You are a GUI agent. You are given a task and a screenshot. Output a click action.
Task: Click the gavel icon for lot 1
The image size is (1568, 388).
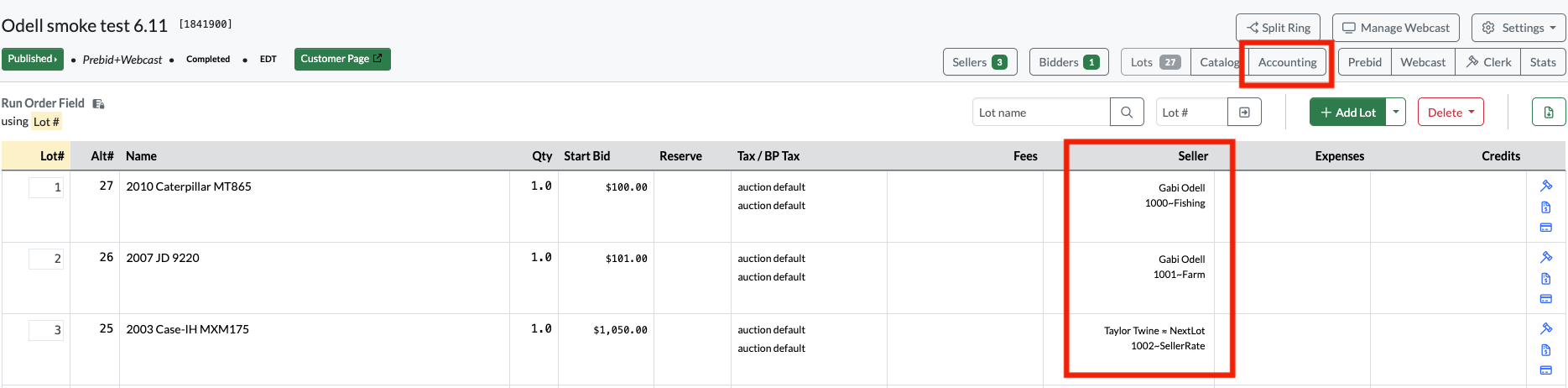[1546, 186]
